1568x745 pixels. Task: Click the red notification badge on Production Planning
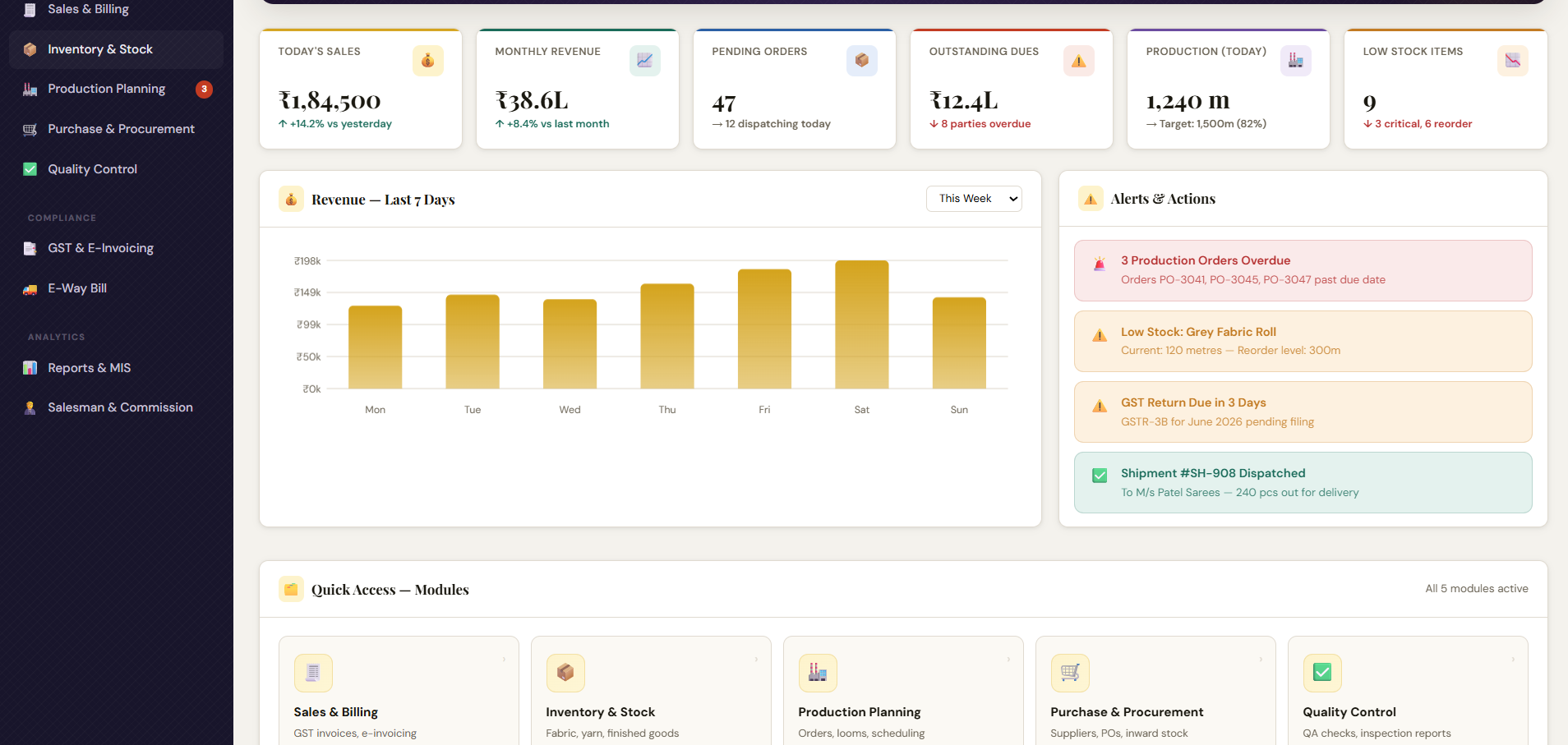click(x=204, y=89)
